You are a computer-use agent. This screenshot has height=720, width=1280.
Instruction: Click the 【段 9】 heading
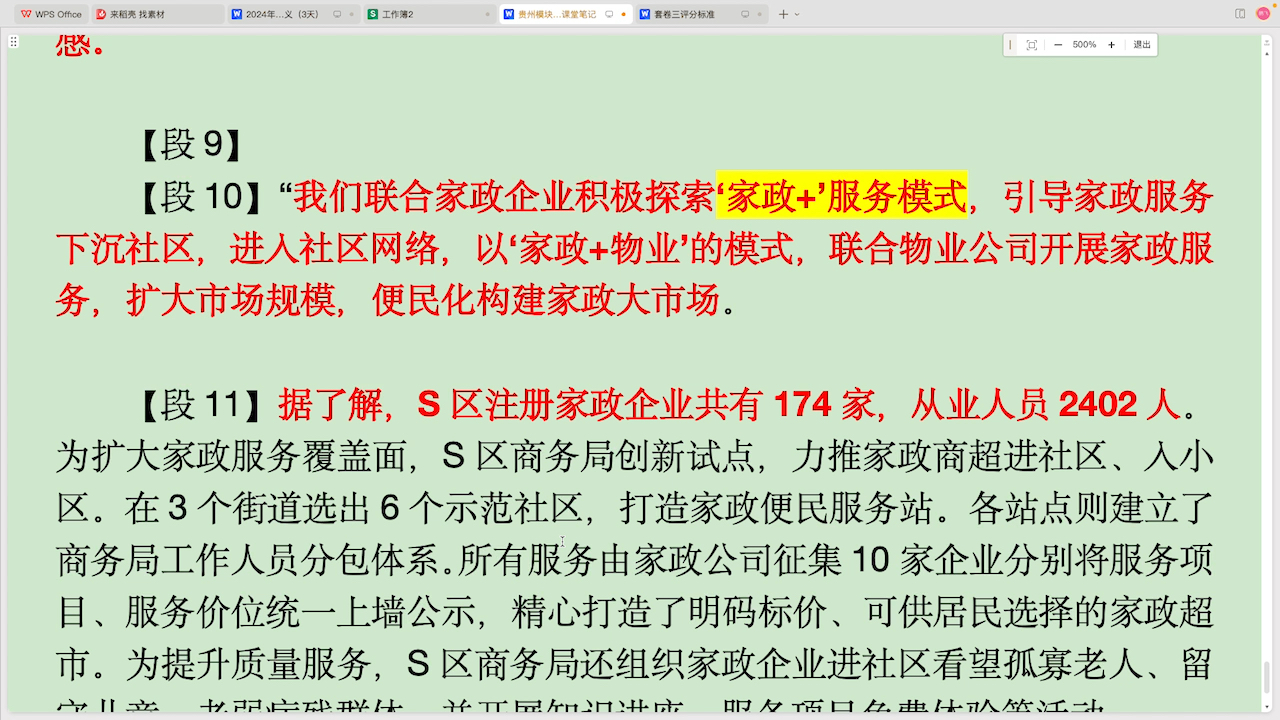tap(190, 145)
